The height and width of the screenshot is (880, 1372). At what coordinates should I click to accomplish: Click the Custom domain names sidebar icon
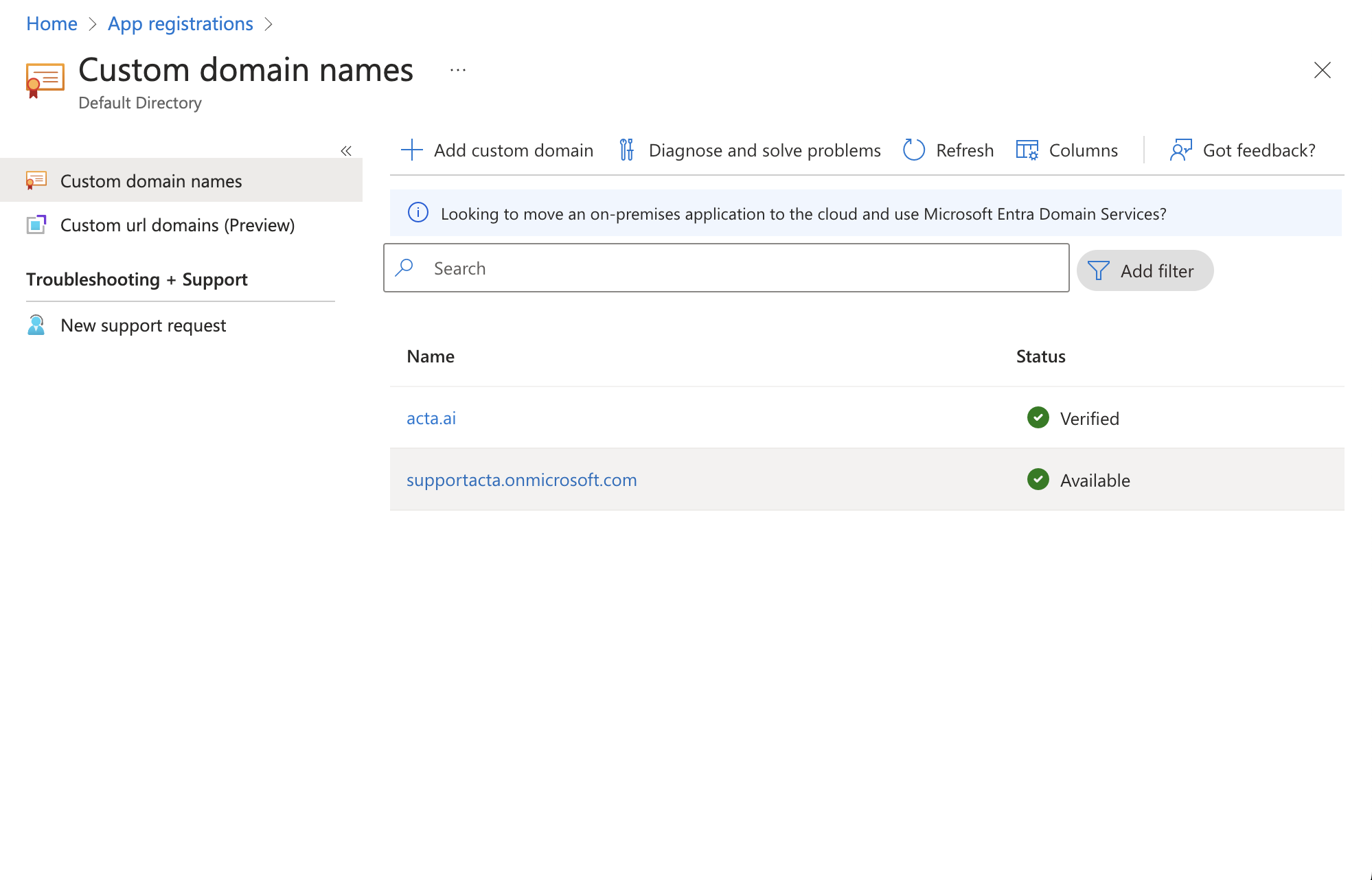click(36, 181)
